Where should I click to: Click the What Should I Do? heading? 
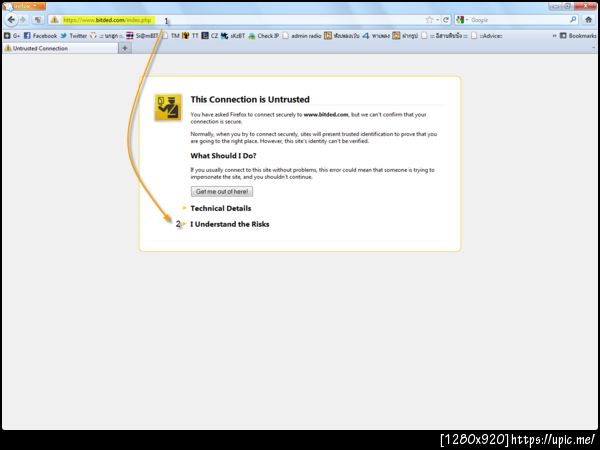tap(223, 156)
